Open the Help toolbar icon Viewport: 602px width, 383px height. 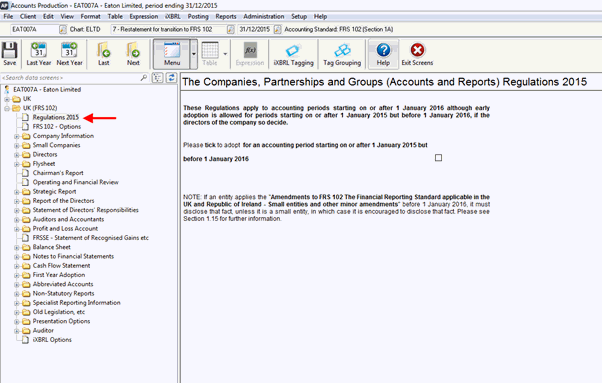pyautogui.click(x=383, y=54)
